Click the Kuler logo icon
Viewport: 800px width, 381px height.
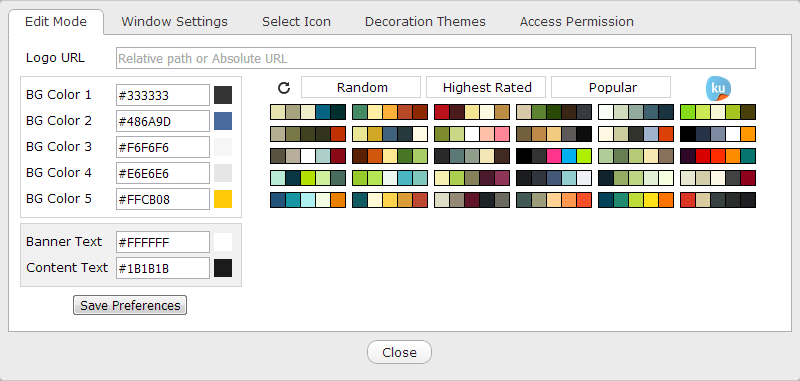718,88
